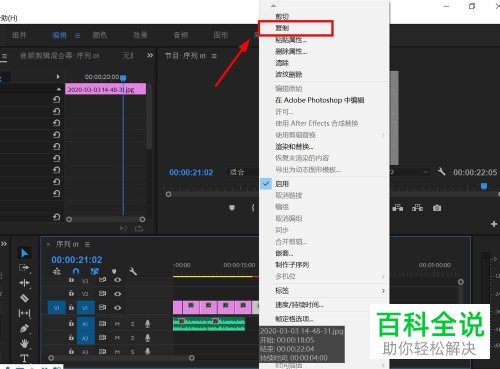Click the Add Marker icon in timeline header
The height and width of the screenshot is (369, 500).
pos(114,272)
